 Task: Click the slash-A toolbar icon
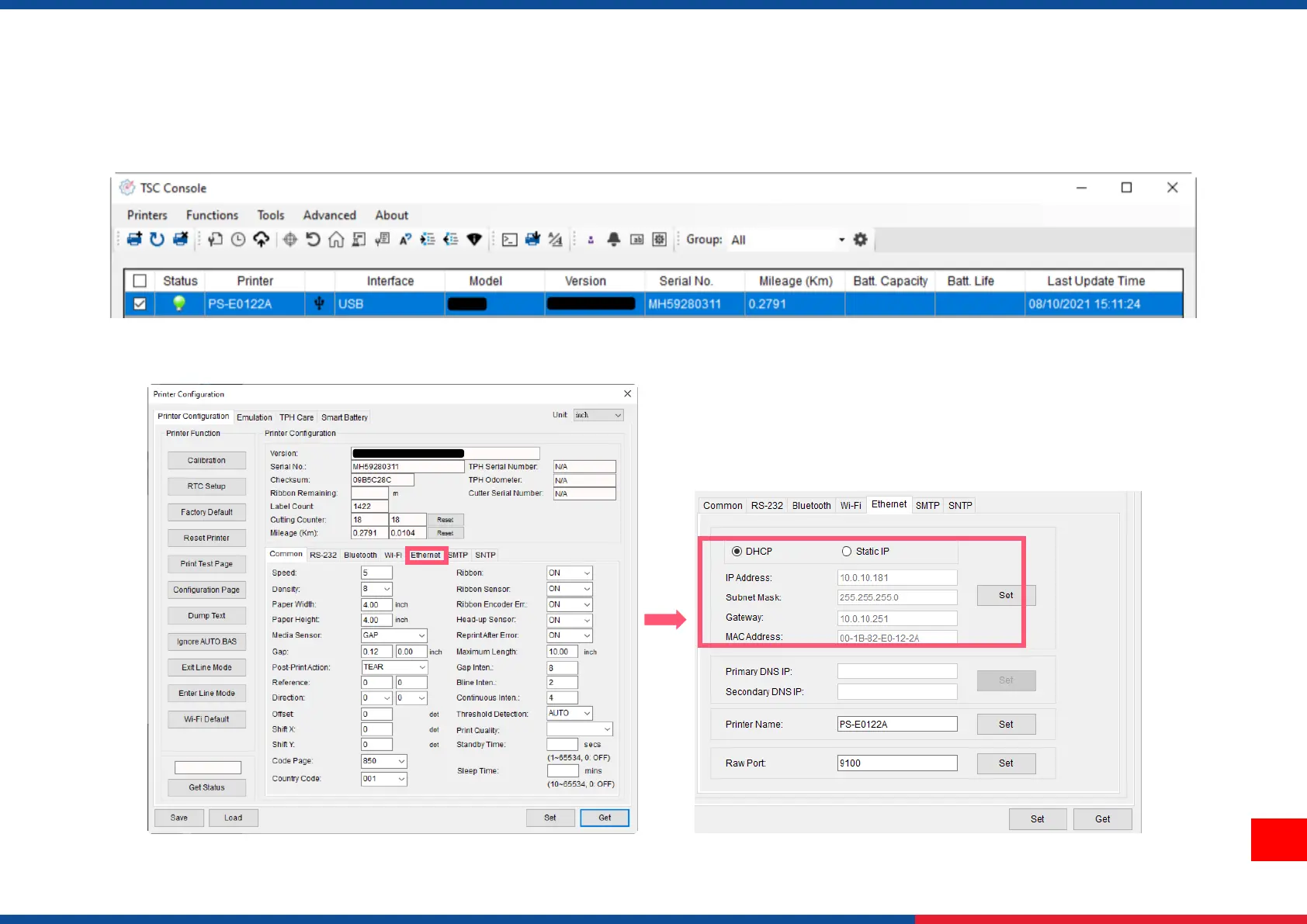(555, 240)
